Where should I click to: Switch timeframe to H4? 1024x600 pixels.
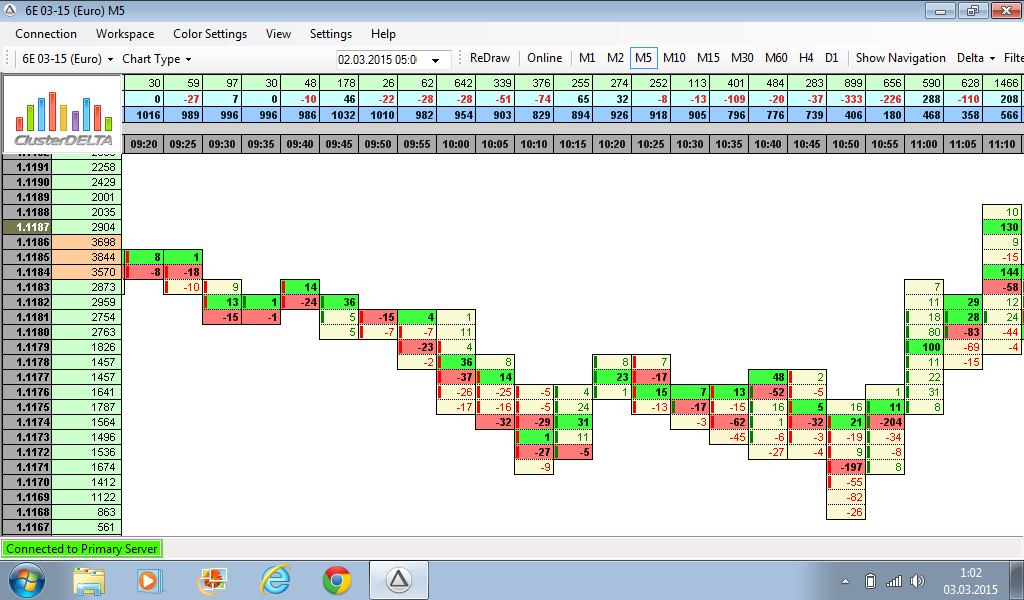pos(806,58)
